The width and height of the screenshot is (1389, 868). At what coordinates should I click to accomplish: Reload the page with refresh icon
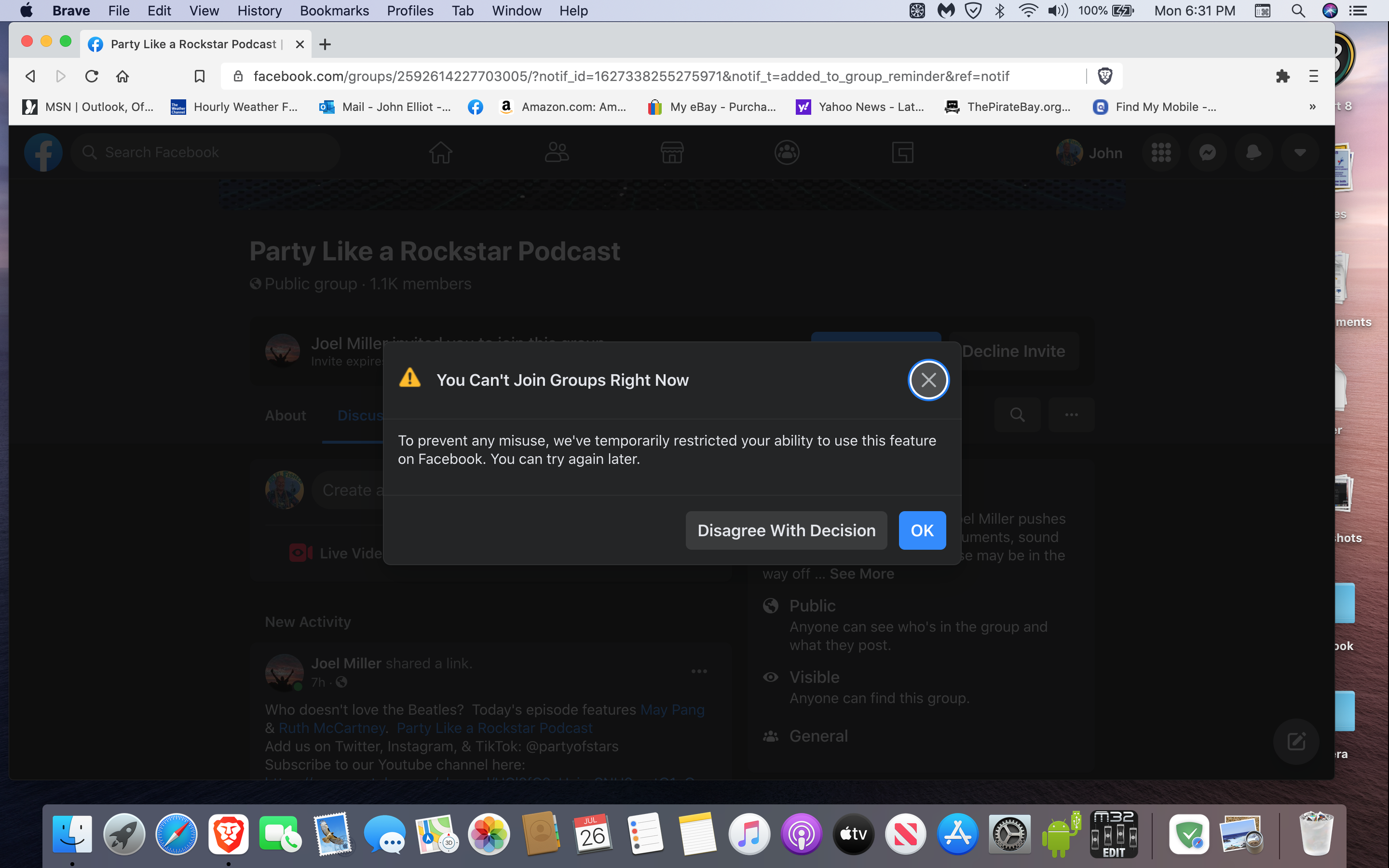pyautogui.click(x=91, y=76)
